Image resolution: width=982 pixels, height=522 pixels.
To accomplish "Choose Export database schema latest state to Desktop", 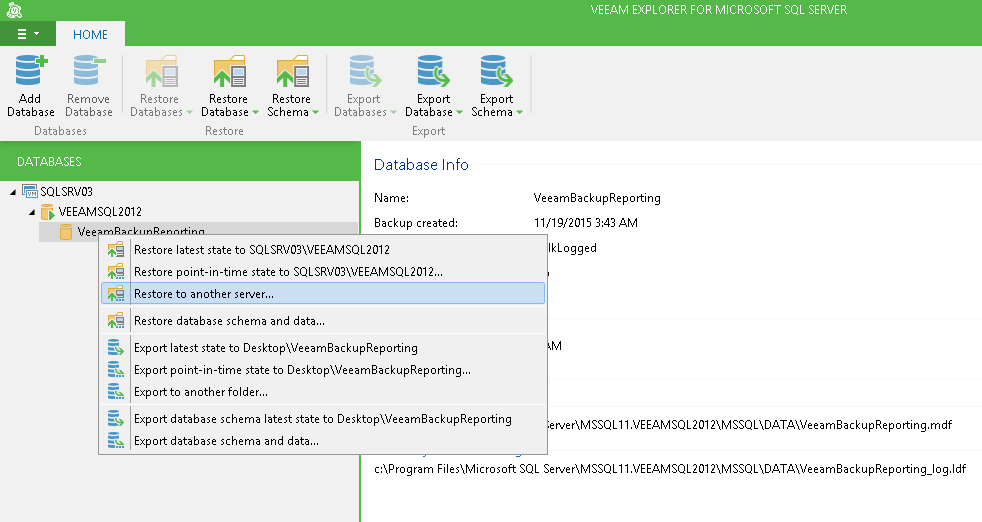I will [323, 419].
